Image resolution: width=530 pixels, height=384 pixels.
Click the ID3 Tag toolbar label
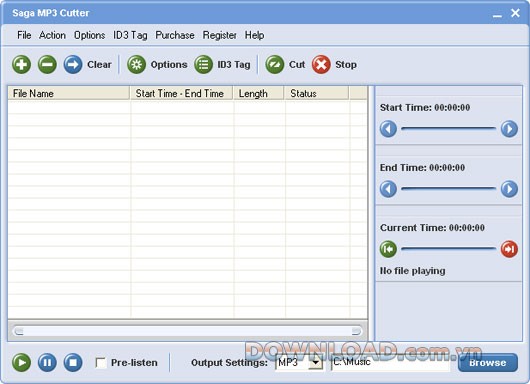[234, 64]
